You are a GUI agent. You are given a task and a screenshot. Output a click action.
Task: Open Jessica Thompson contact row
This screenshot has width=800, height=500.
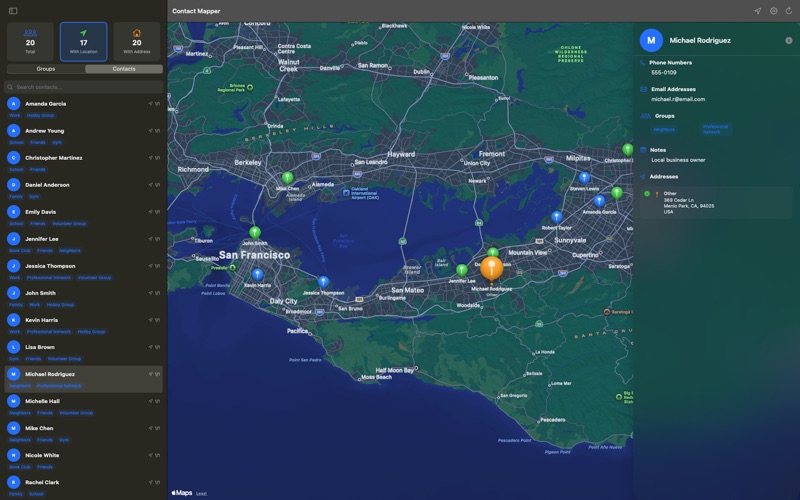84,271
